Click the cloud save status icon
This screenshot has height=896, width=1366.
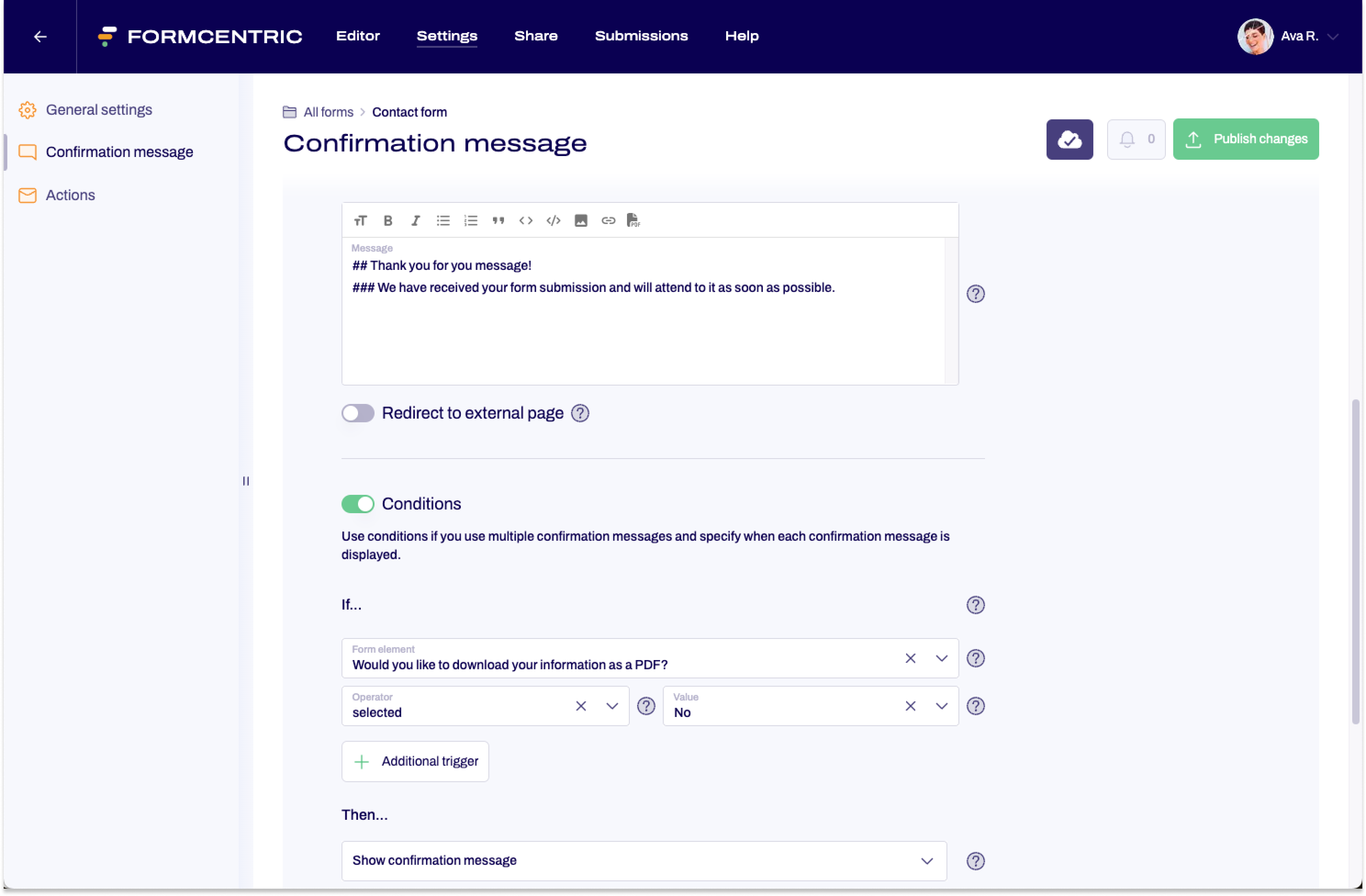pyautogui.click(x=1069, y=139)
